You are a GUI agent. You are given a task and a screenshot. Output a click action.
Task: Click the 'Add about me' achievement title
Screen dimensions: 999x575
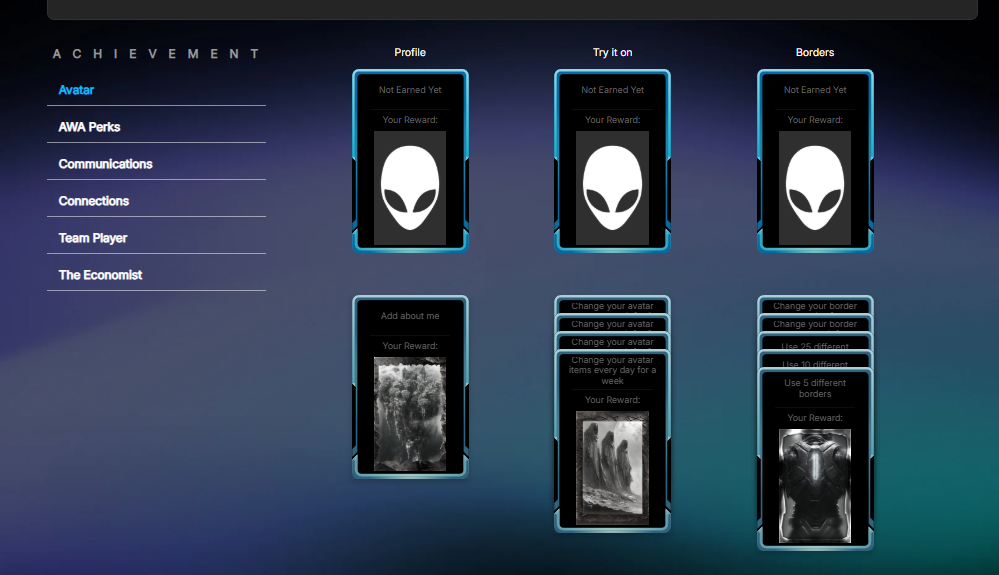[x=410, y=316]
